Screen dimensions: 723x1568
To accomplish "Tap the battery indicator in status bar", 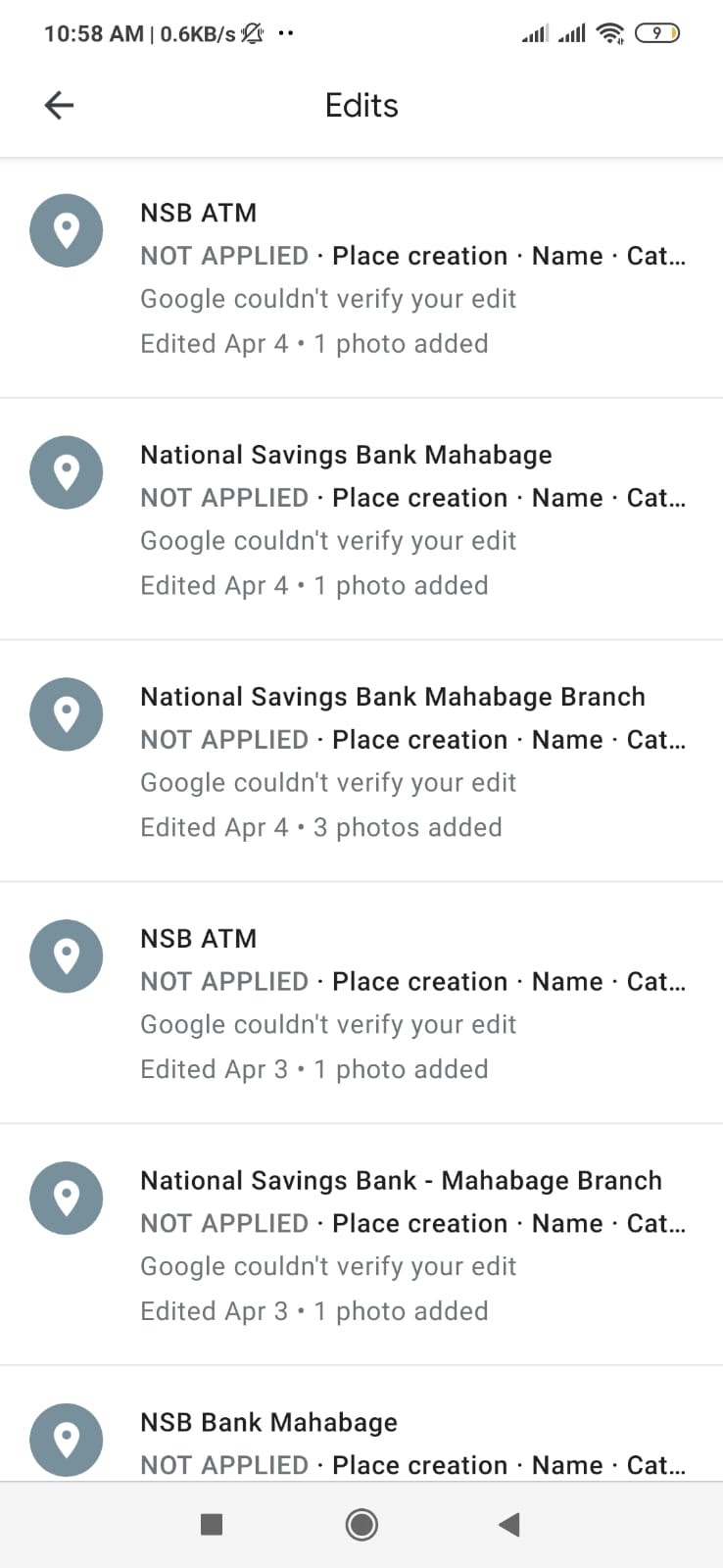I will click(x=657, y=33).
